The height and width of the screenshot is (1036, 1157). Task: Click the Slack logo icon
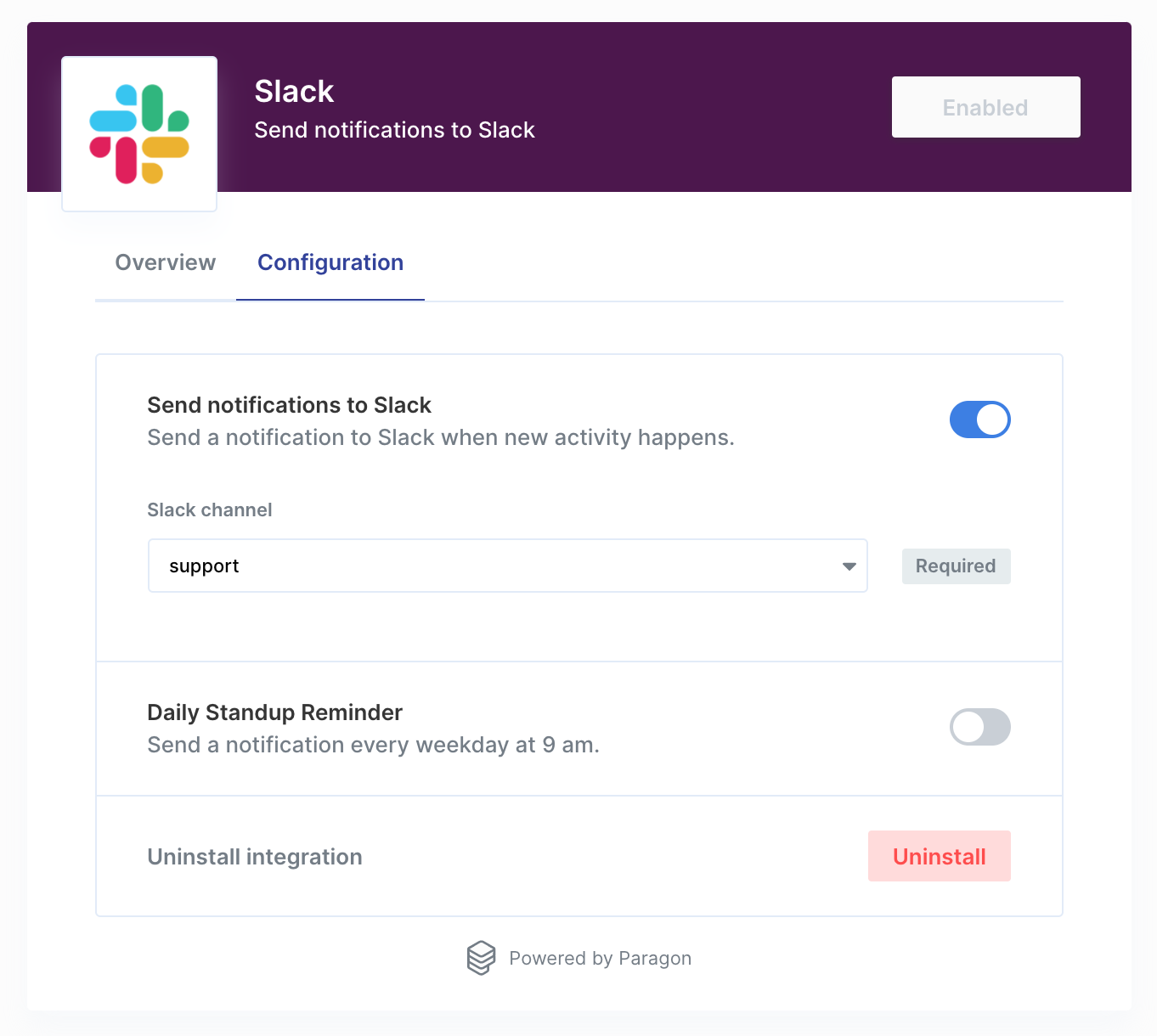pos(139,134)
